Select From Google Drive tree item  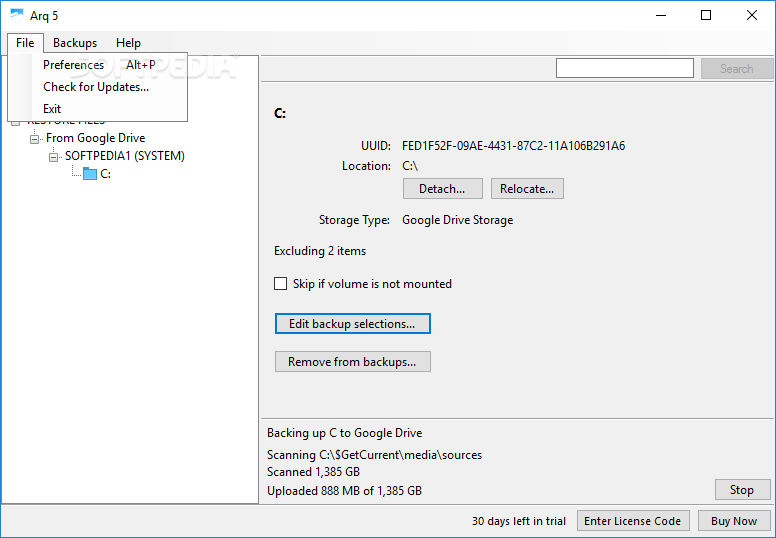(96, 138)
